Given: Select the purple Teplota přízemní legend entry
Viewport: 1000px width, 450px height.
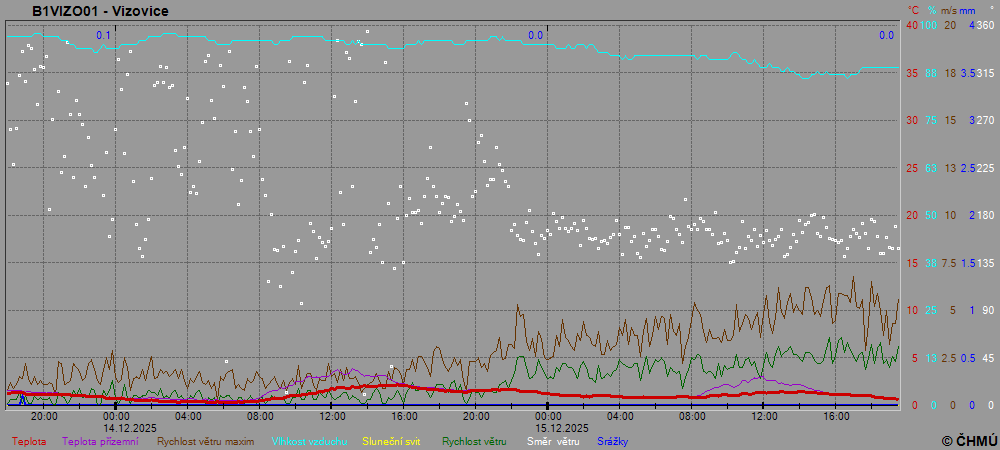Looking at the screenshot, I should [100, 441].
